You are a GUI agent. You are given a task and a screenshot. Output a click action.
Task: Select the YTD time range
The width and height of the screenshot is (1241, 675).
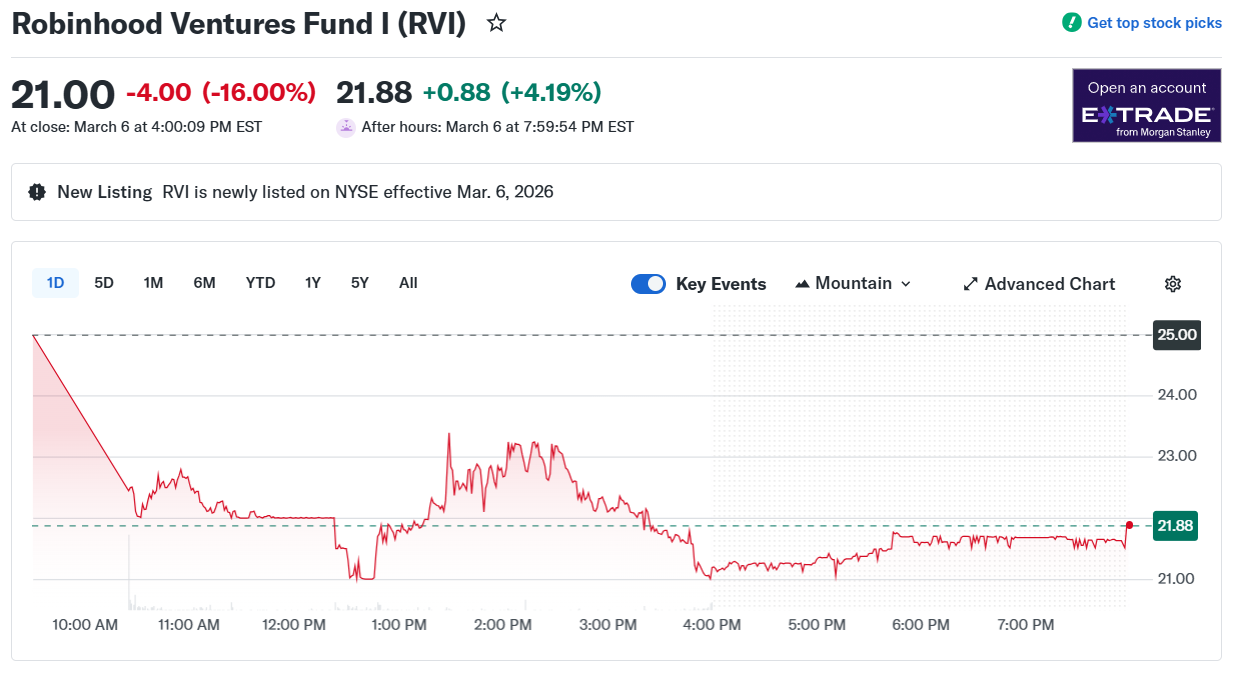pos(260,283)
